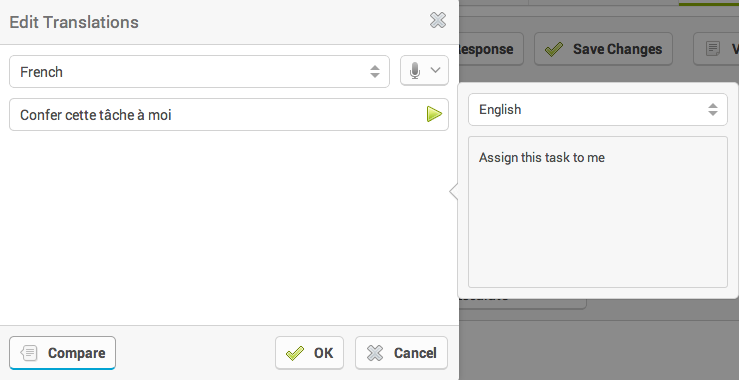Click the up-down arrows in the French selector
739x380 pixels.
pyautogui.click(x=375, y=72)
